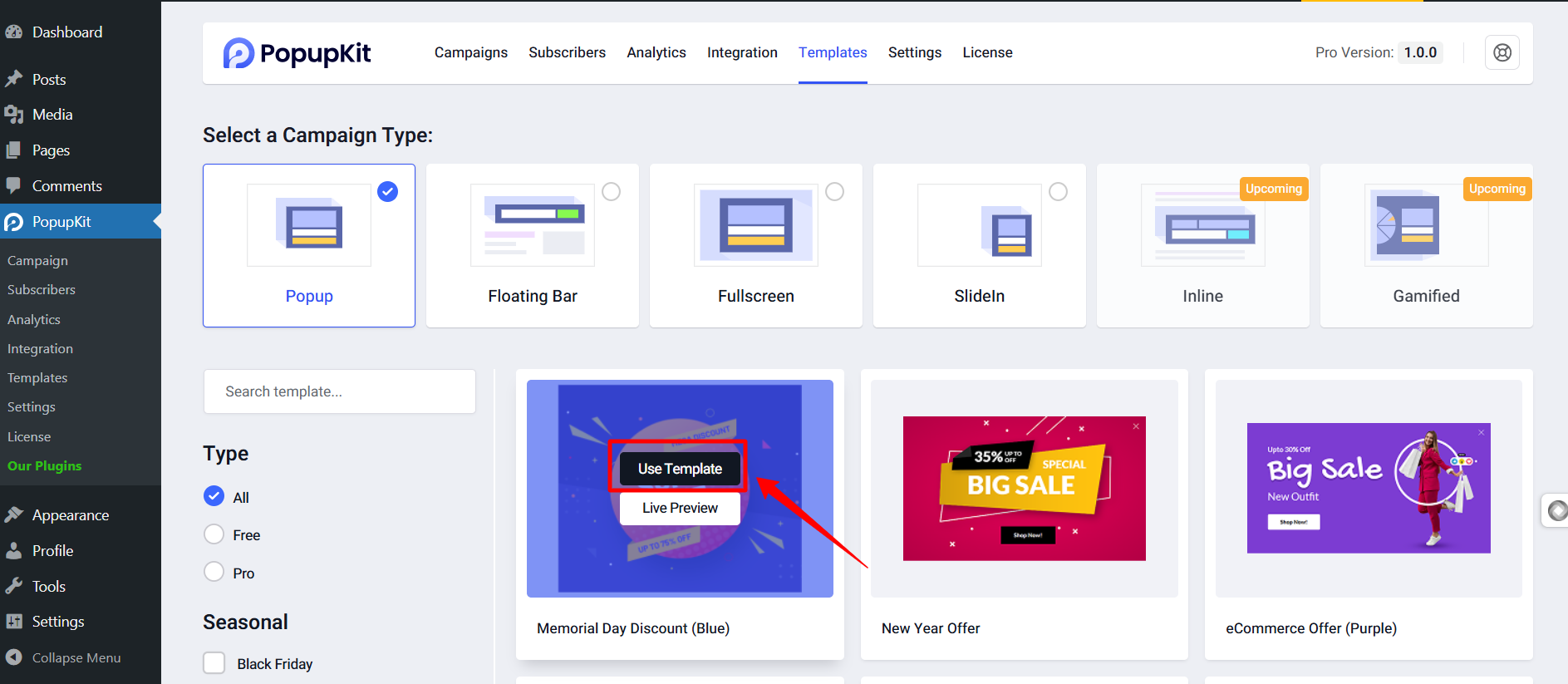Open the License tab in header
Viewport: 1568px width, 684px height.
click(x=988, y=52)
